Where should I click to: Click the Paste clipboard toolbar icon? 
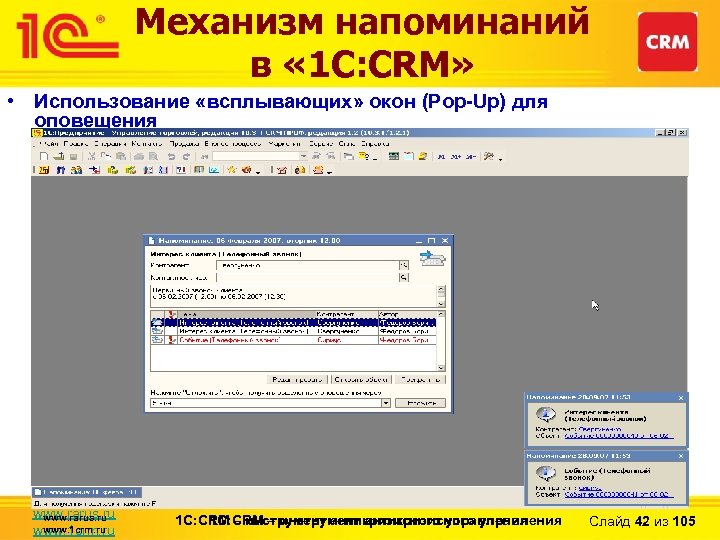120,157
